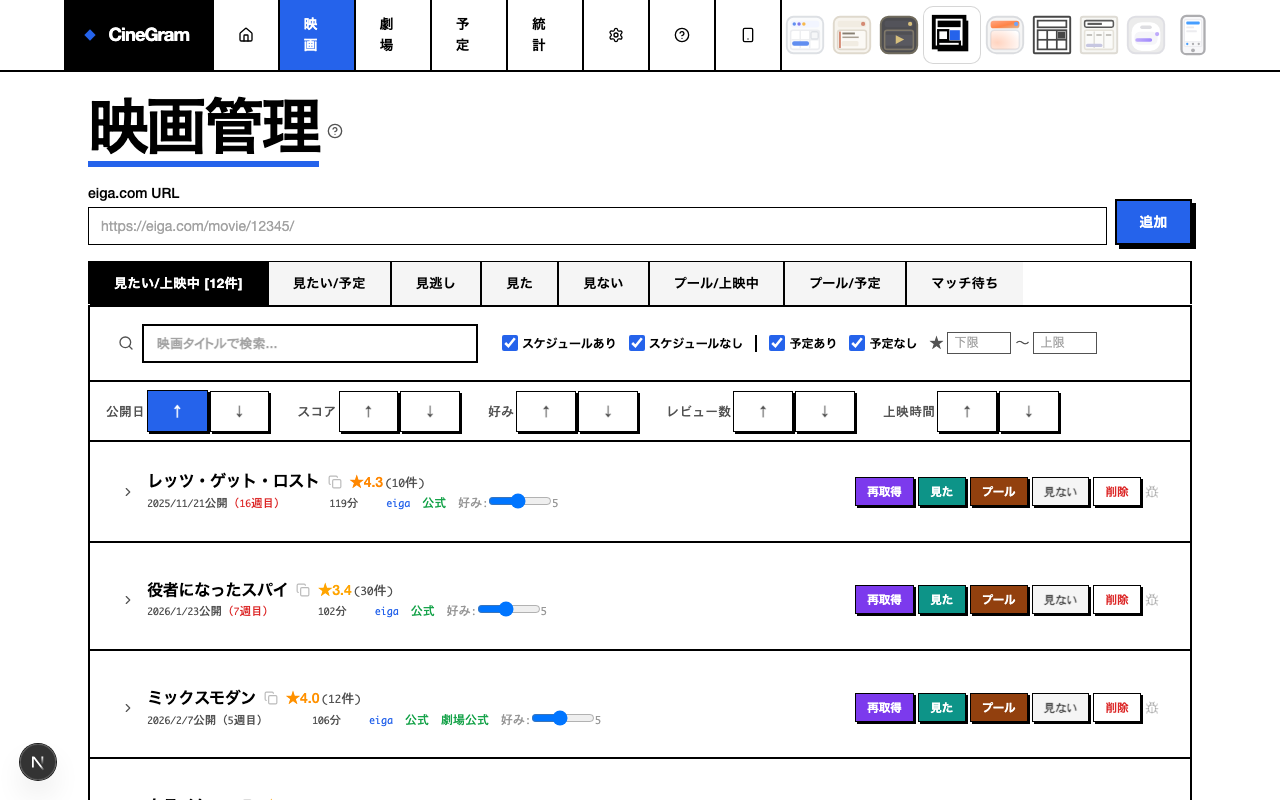
Task: Click the mobile device icon in the navigation
Action: pos(748,35)
